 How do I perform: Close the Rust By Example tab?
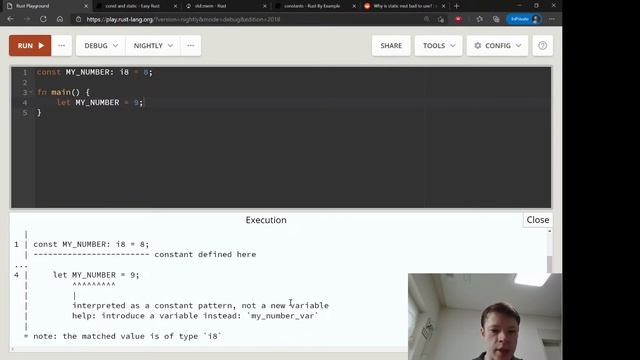(354, 6)
